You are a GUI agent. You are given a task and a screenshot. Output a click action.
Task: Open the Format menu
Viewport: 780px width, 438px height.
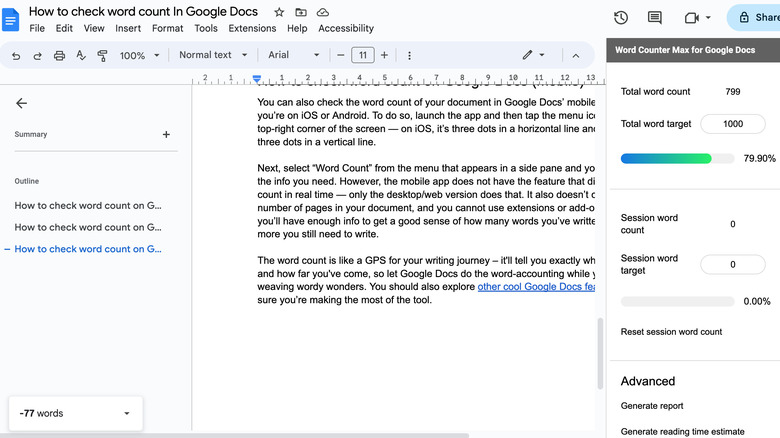[x=168, y=28]
